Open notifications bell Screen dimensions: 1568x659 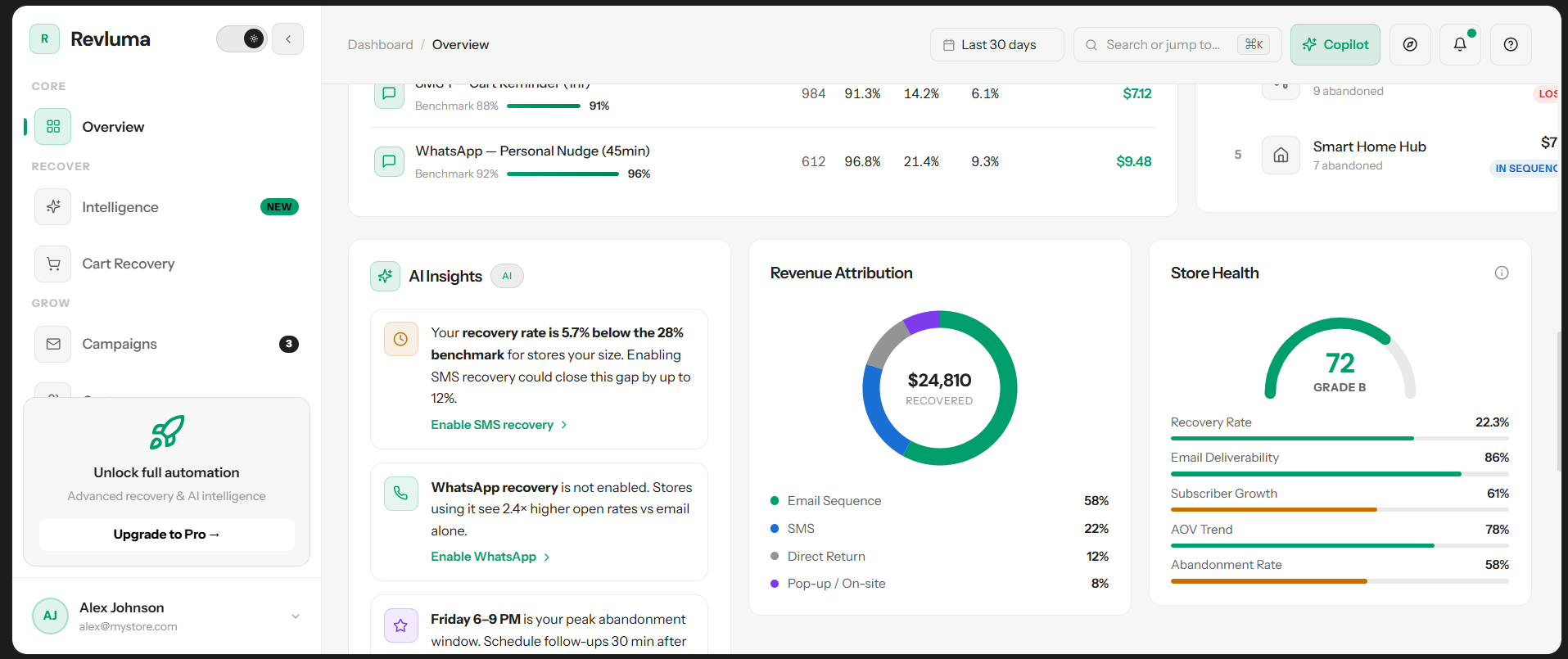click(1460, 45)
